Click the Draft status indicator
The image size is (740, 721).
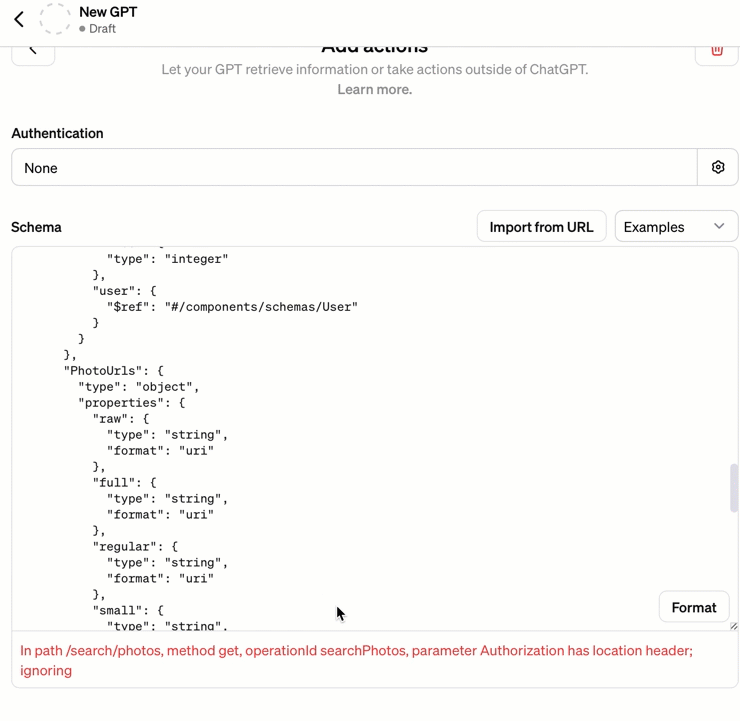98,29
